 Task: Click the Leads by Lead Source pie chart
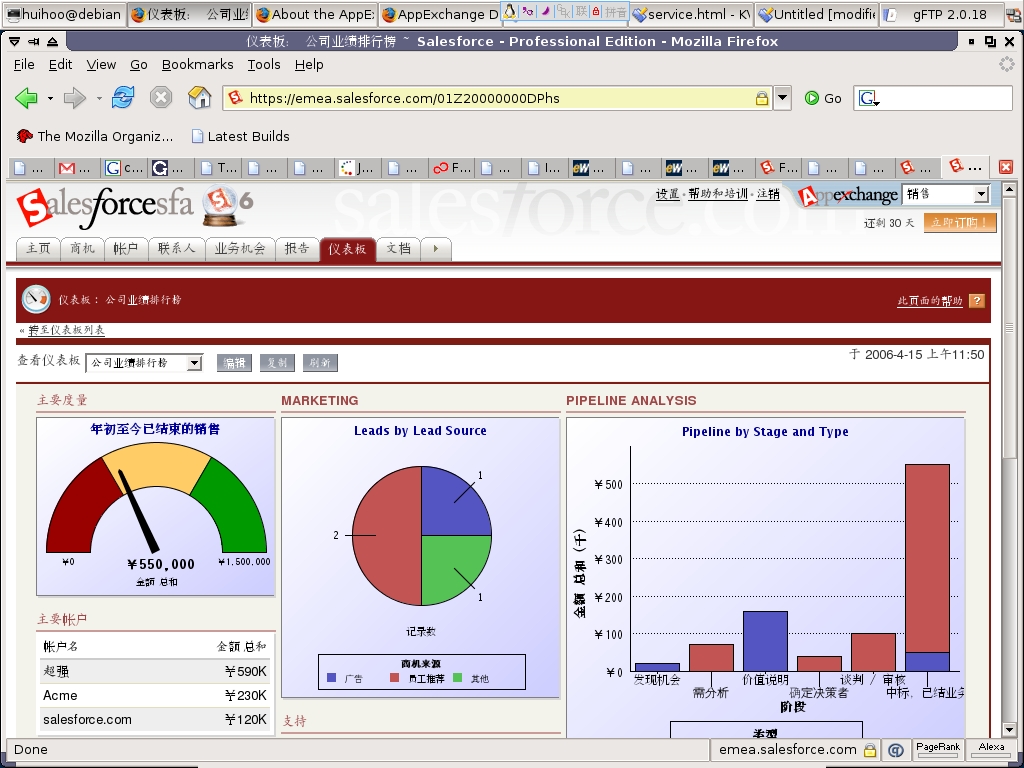click(x=421, y=536)
